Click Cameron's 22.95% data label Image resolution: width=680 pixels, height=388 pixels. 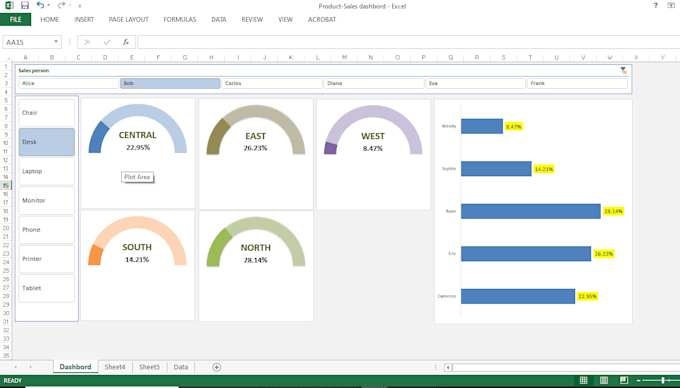[588, 297]
